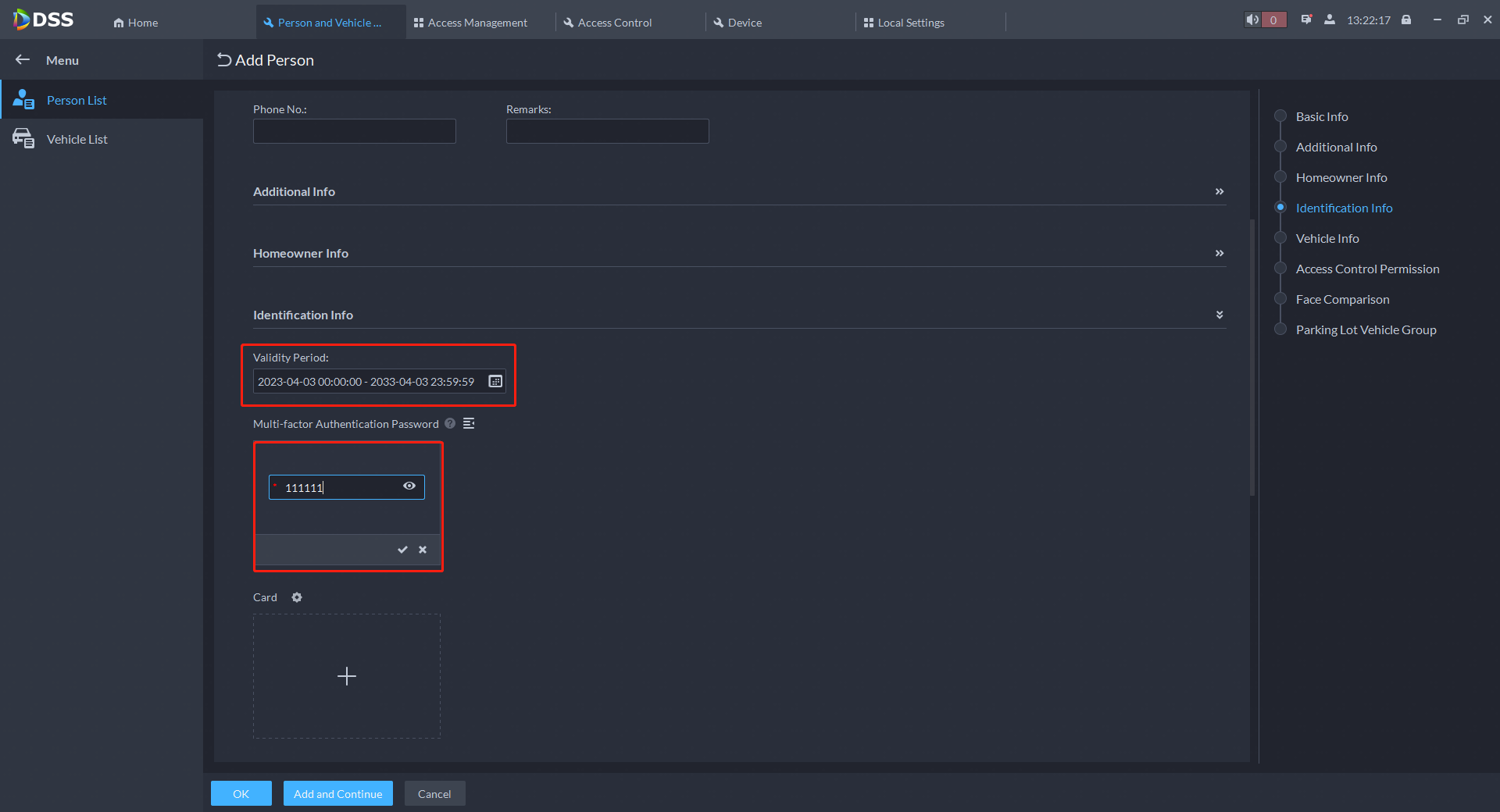Image resolution: width=1500 pixels, height=812 pixels.
Task: Minimize the DSS window
Action: pyautogui.click(x=1437, y=20)
